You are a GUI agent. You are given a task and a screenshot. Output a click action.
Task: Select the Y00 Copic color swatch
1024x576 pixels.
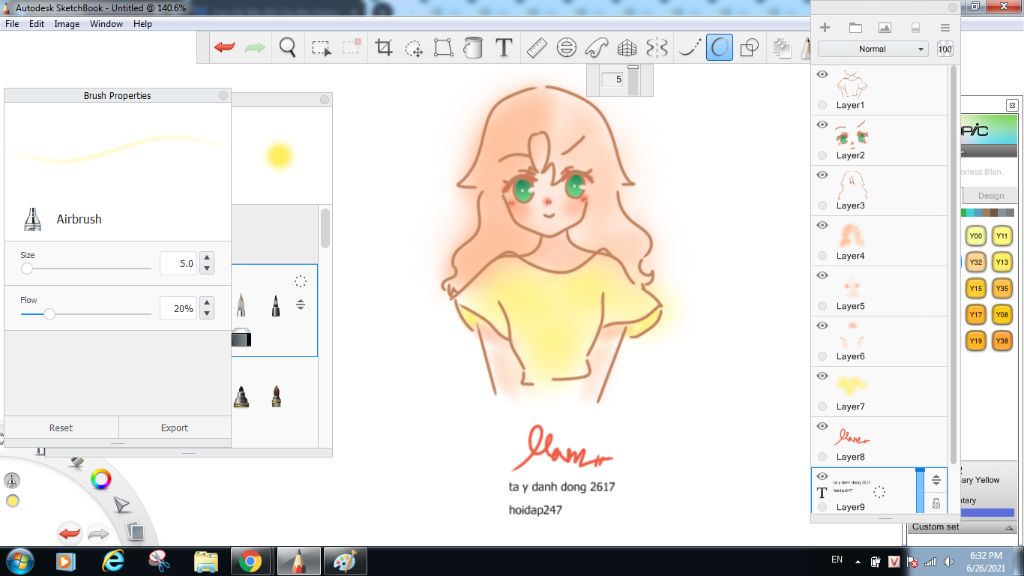tap(976, 236)
